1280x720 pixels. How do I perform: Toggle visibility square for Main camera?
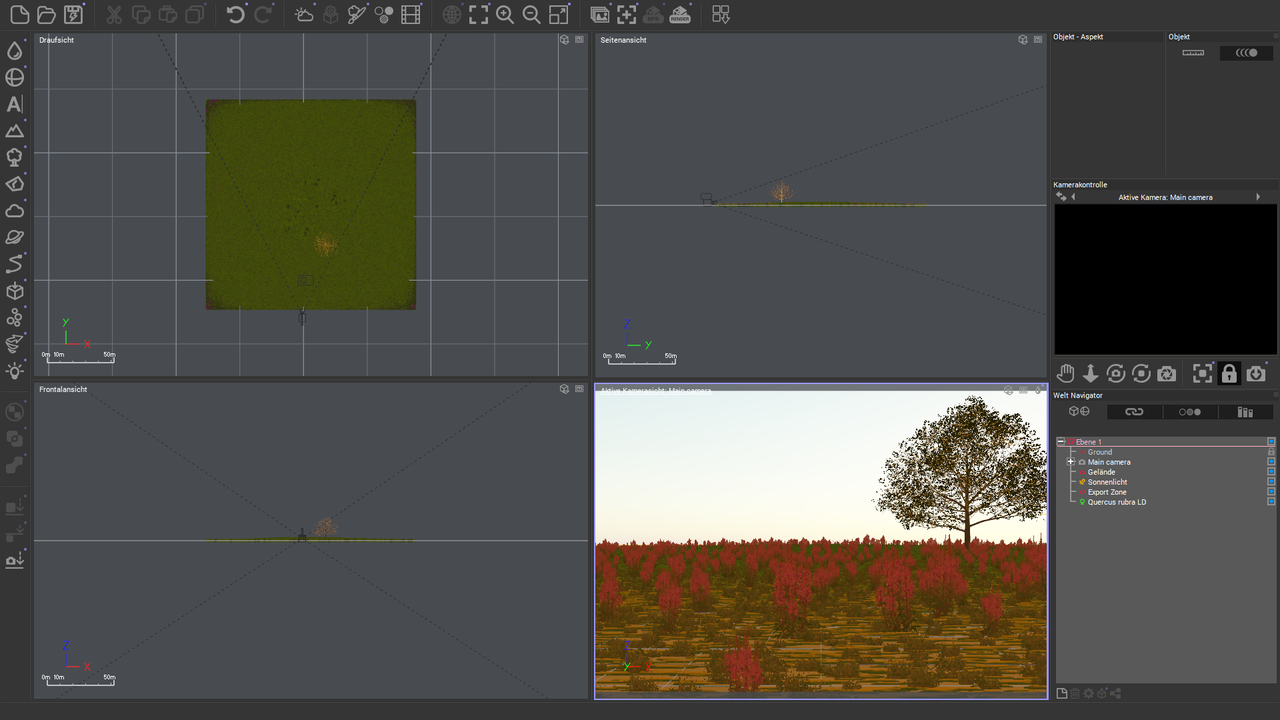[1271, 462]
